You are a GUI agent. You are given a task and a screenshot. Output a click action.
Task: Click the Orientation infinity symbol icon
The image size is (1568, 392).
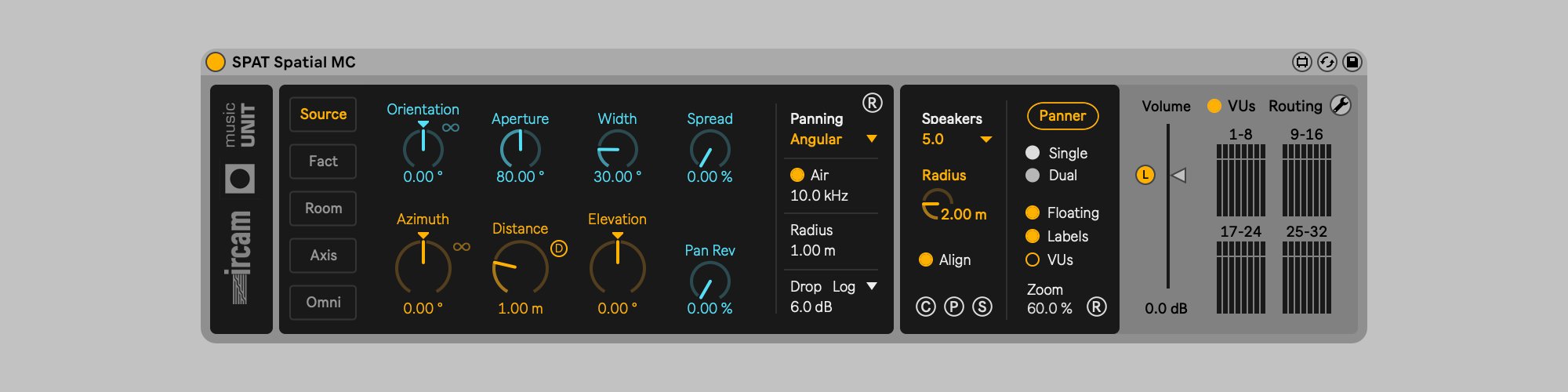click(451, 127)
